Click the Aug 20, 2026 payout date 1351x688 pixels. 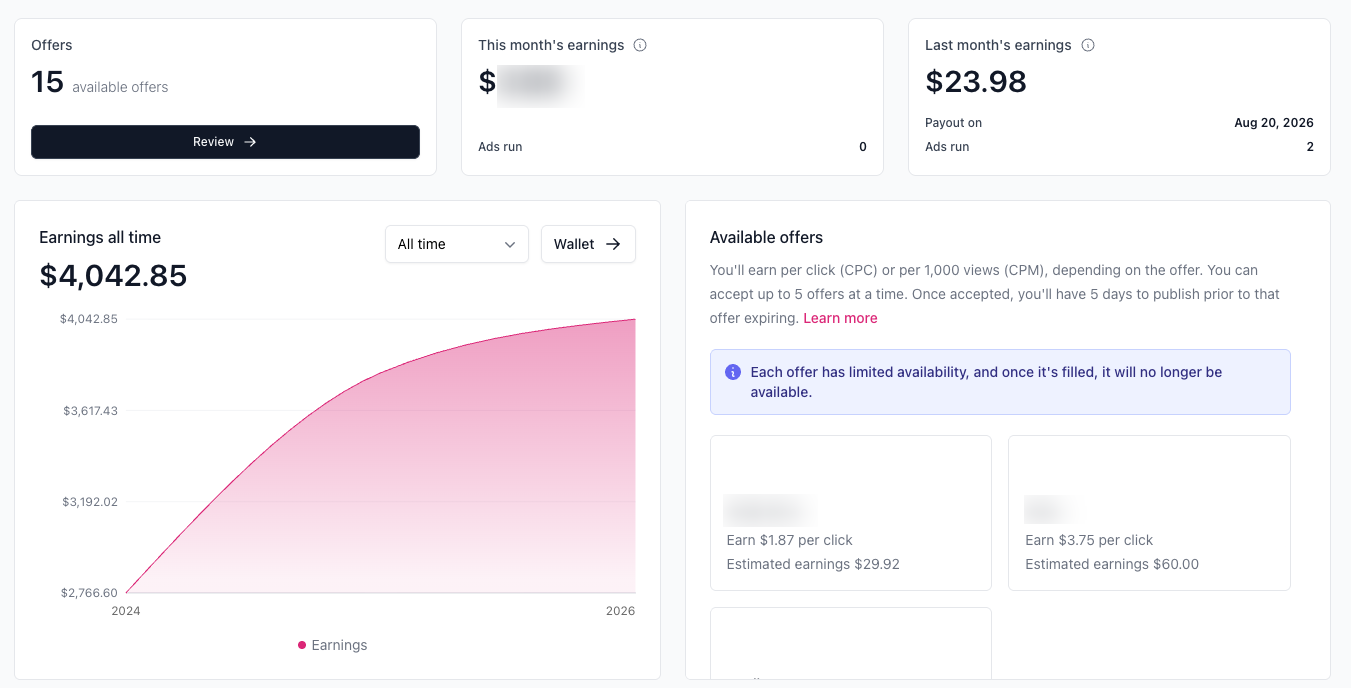click(1274, 123)
